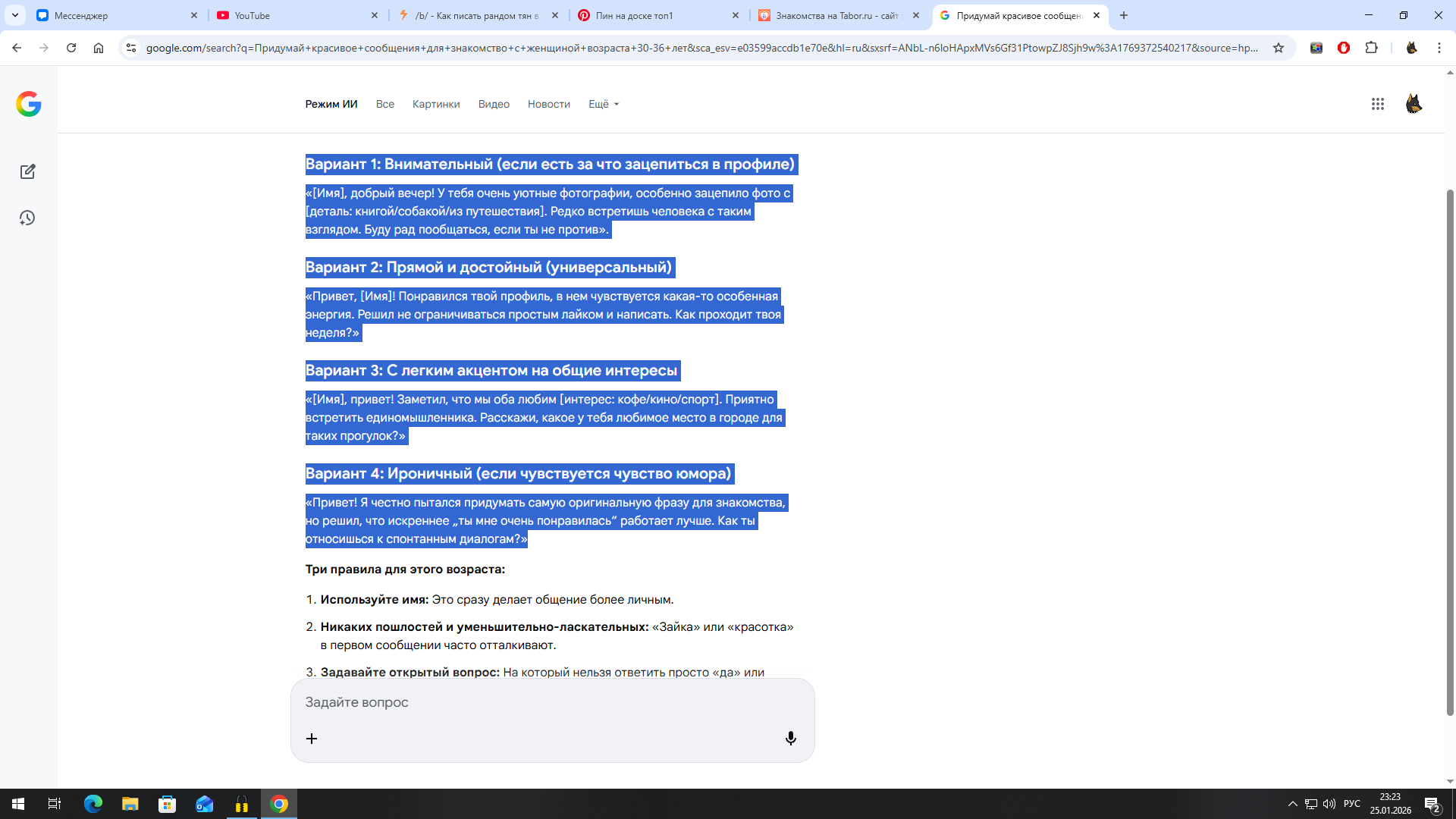The image size is (1456, 819).
Task: Start a new chat with pencil icon
Action: tap(28, 172)
